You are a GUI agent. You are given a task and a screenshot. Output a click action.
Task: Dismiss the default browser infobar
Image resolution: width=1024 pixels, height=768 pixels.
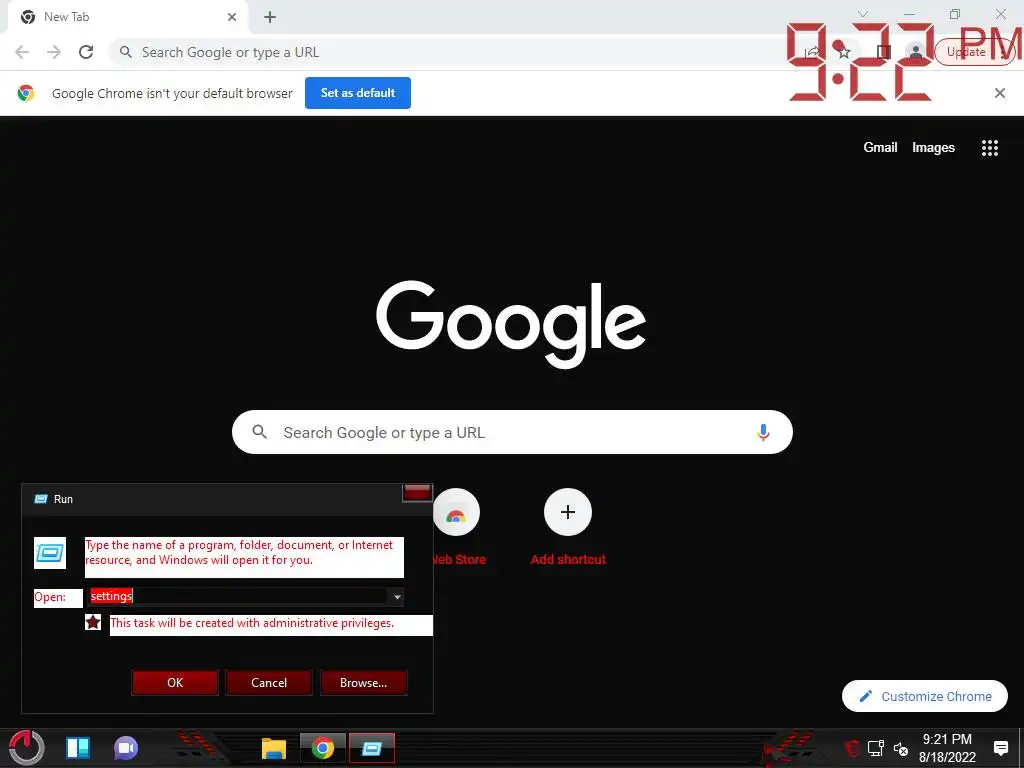tap(1000, 93)
